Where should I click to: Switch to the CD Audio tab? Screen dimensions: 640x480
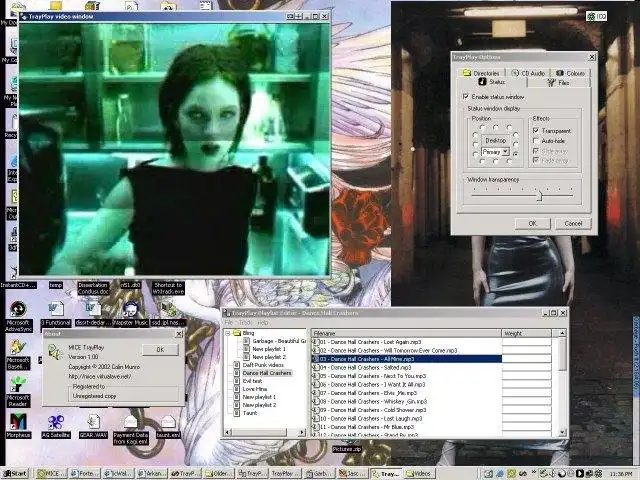(x=528, y=73)
